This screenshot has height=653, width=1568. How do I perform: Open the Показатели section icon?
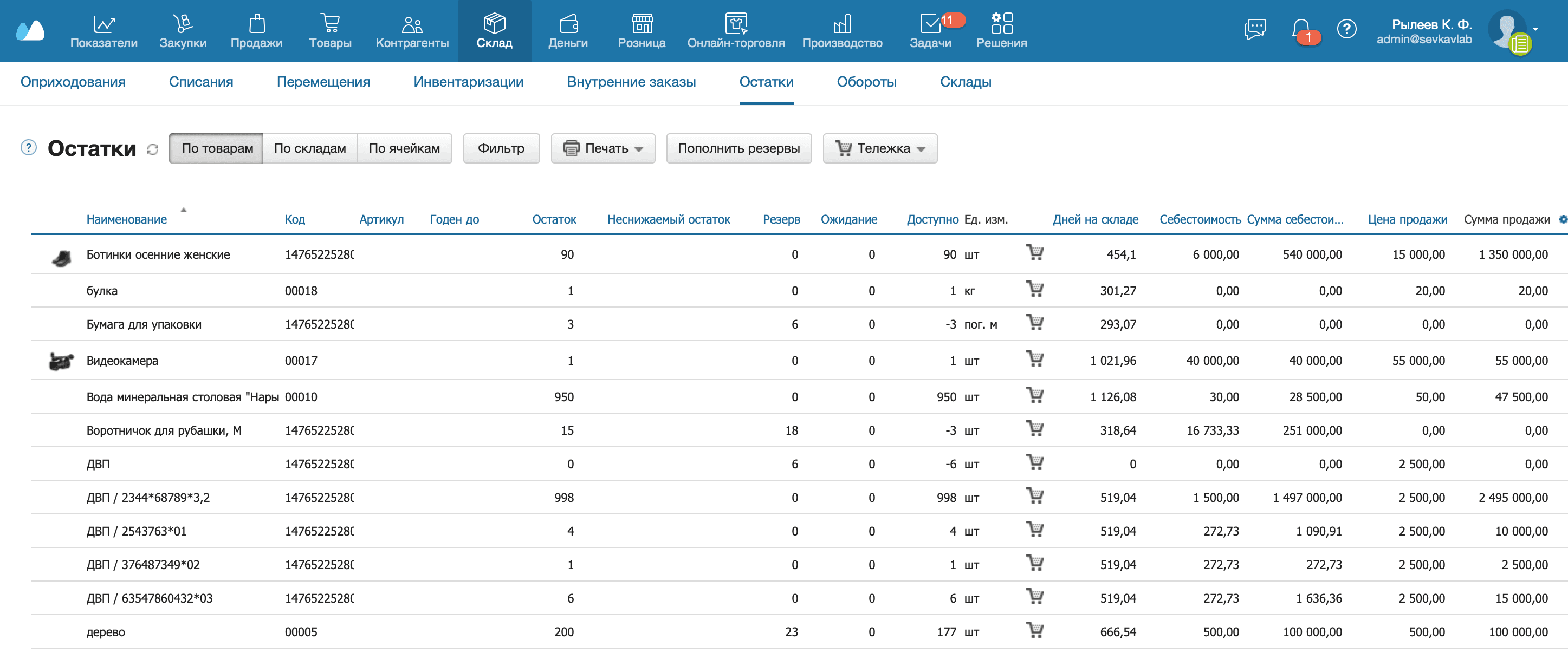point(103,23)
